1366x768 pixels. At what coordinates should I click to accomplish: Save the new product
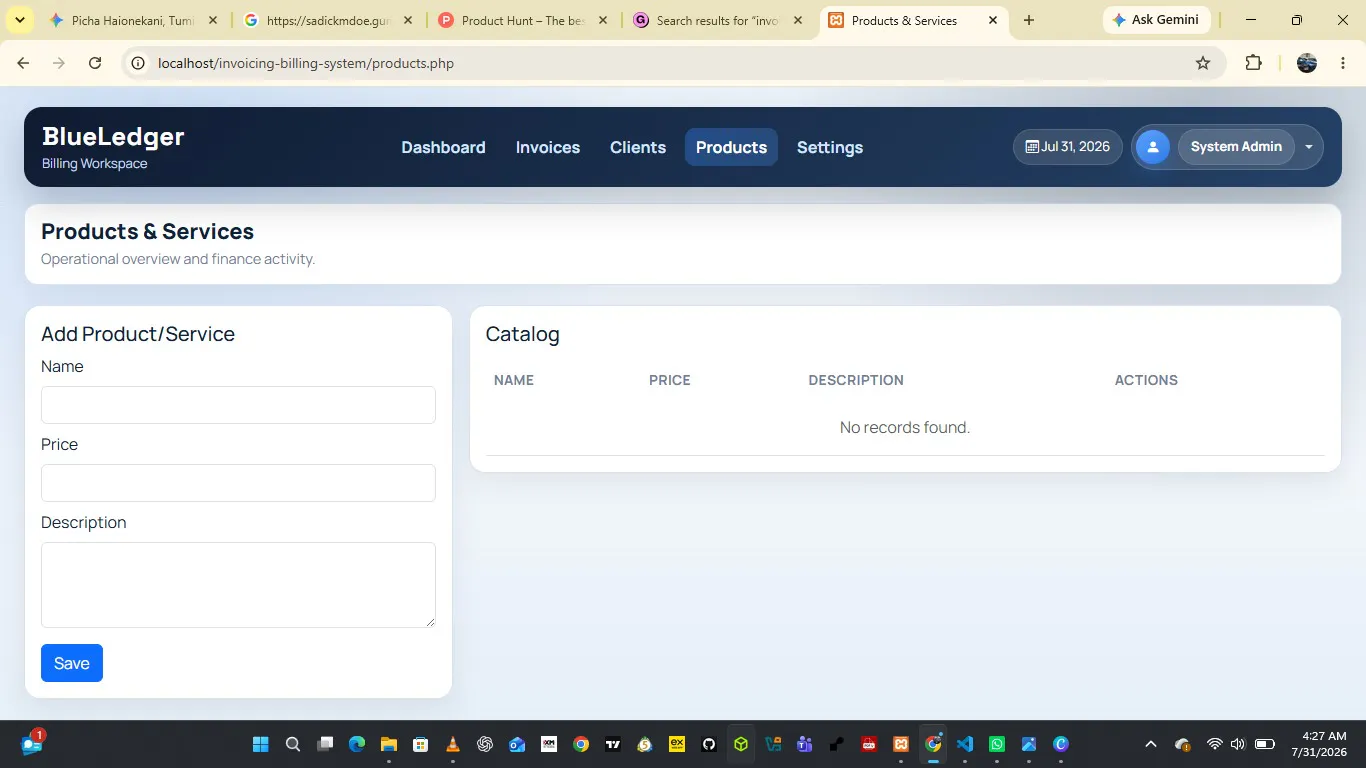[x=72, y=663]
